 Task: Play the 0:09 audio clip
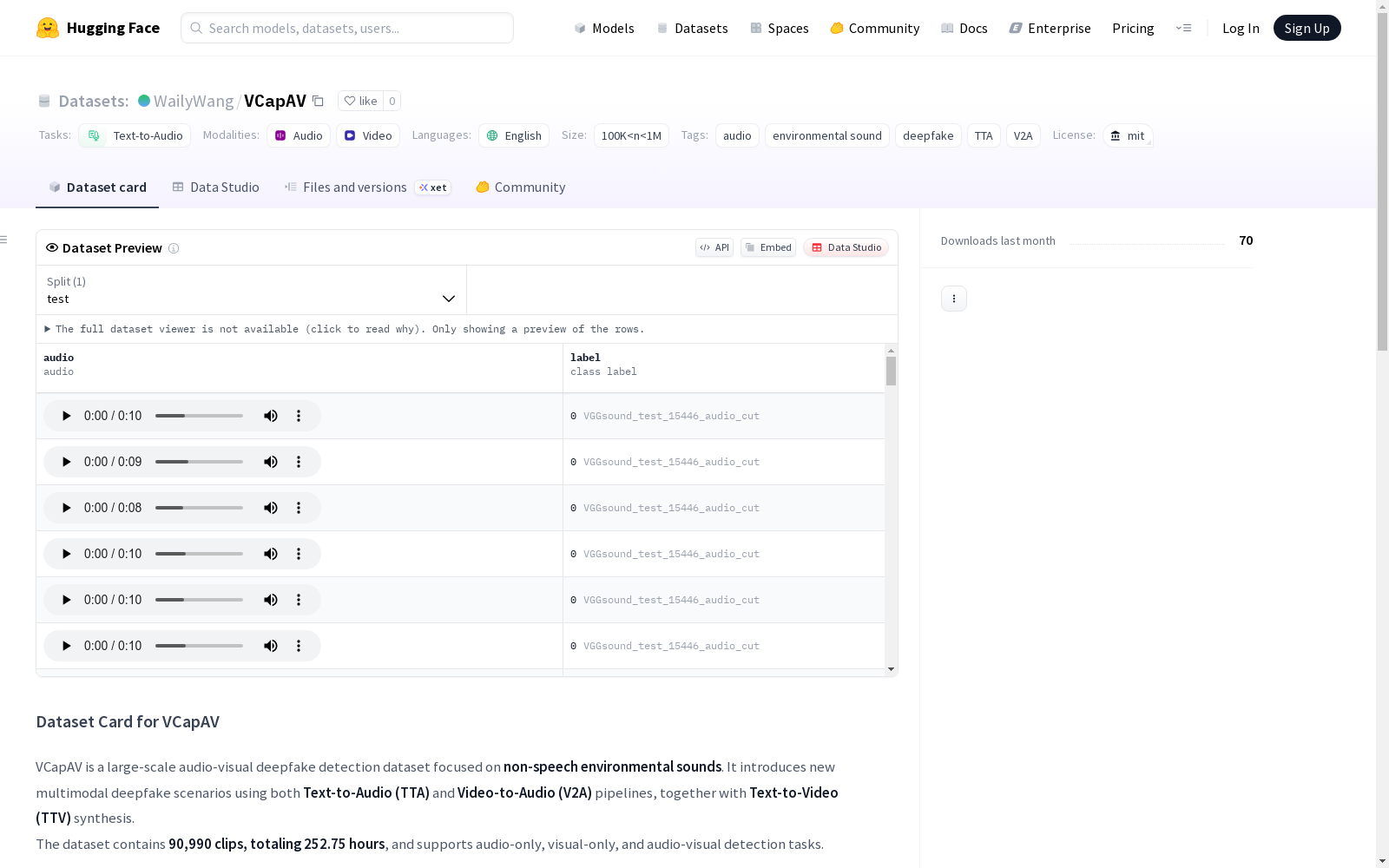tap(66, 462)
